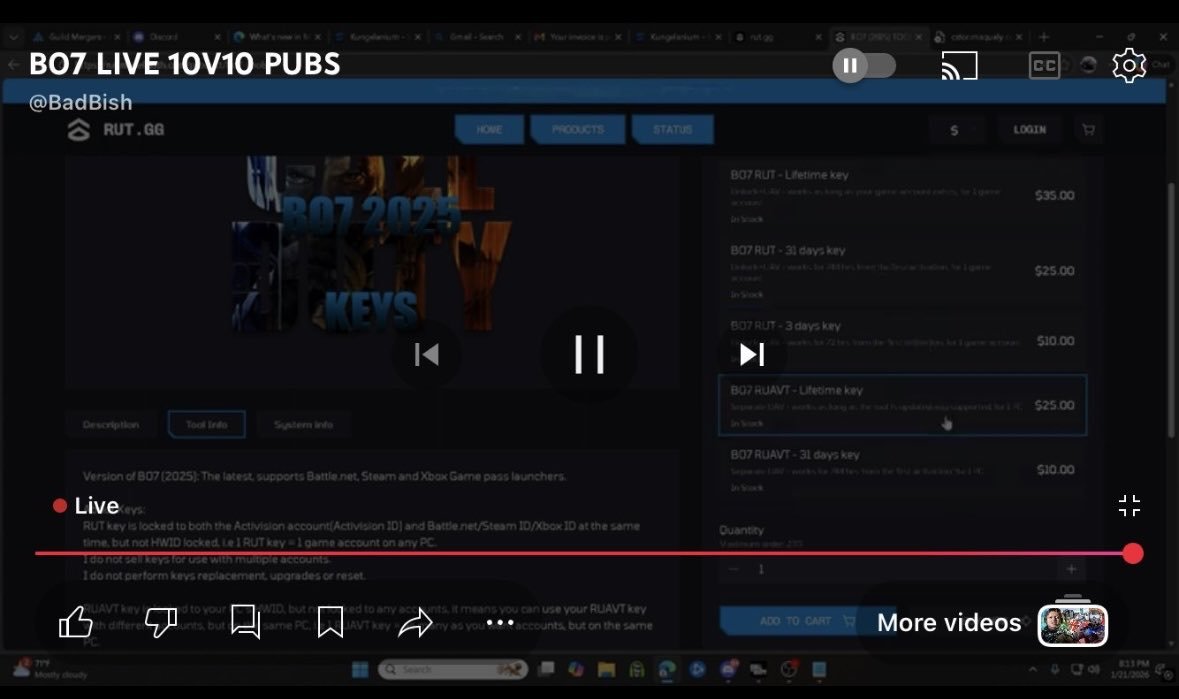Cast the video to a device
Image resolution: width=1179 pixels, height=699 pixels.
[959, 65]
